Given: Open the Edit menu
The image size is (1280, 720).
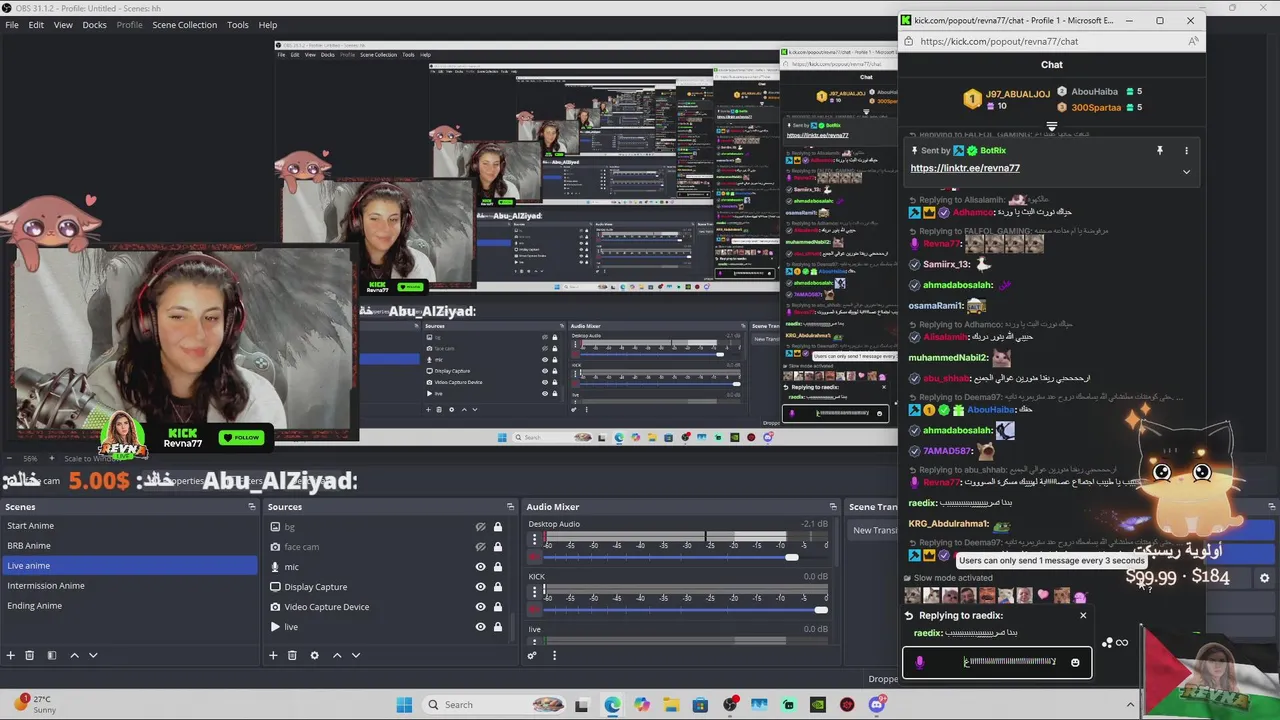Looking at the screenshot, I should [36, 25].
